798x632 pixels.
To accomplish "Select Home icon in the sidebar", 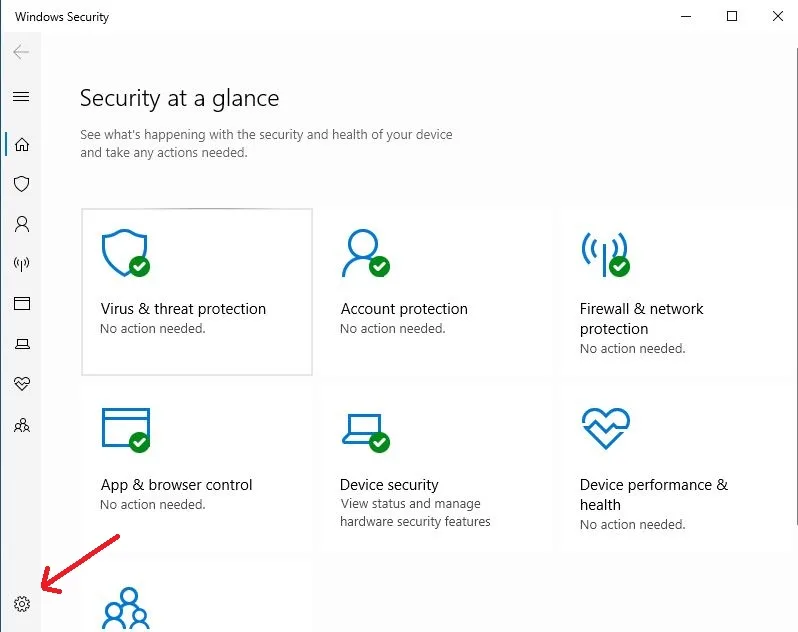I will click(x=21, y=144).
